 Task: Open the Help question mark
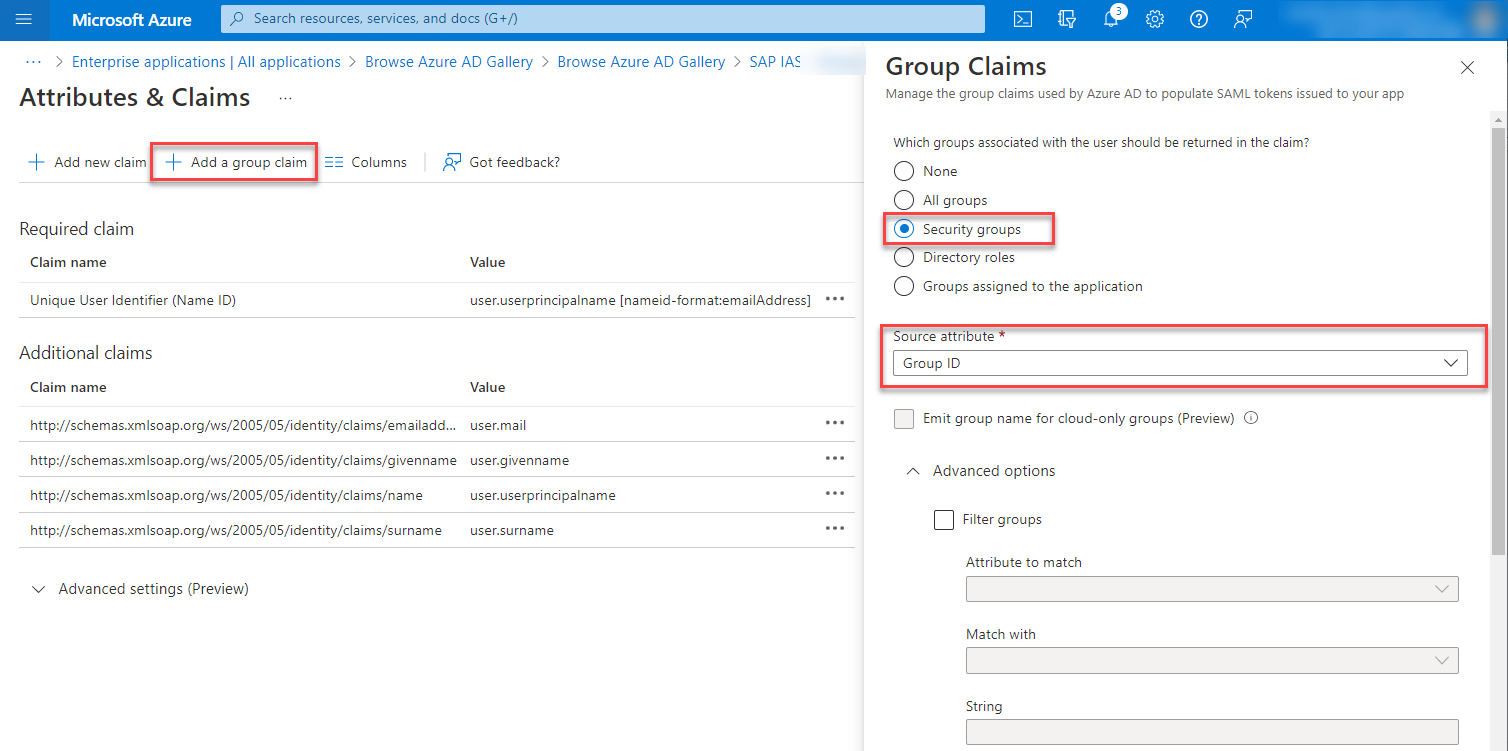pos(1199,19)
